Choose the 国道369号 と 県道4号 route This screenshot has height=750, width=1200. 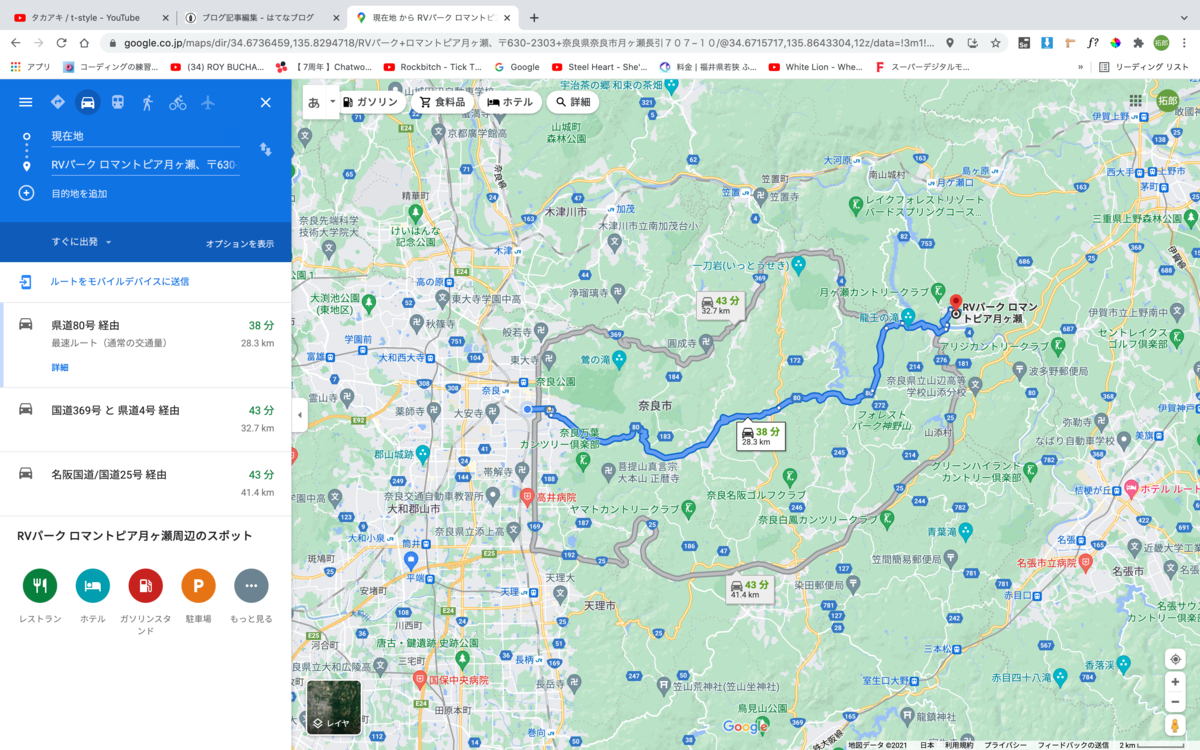[146, 420]
